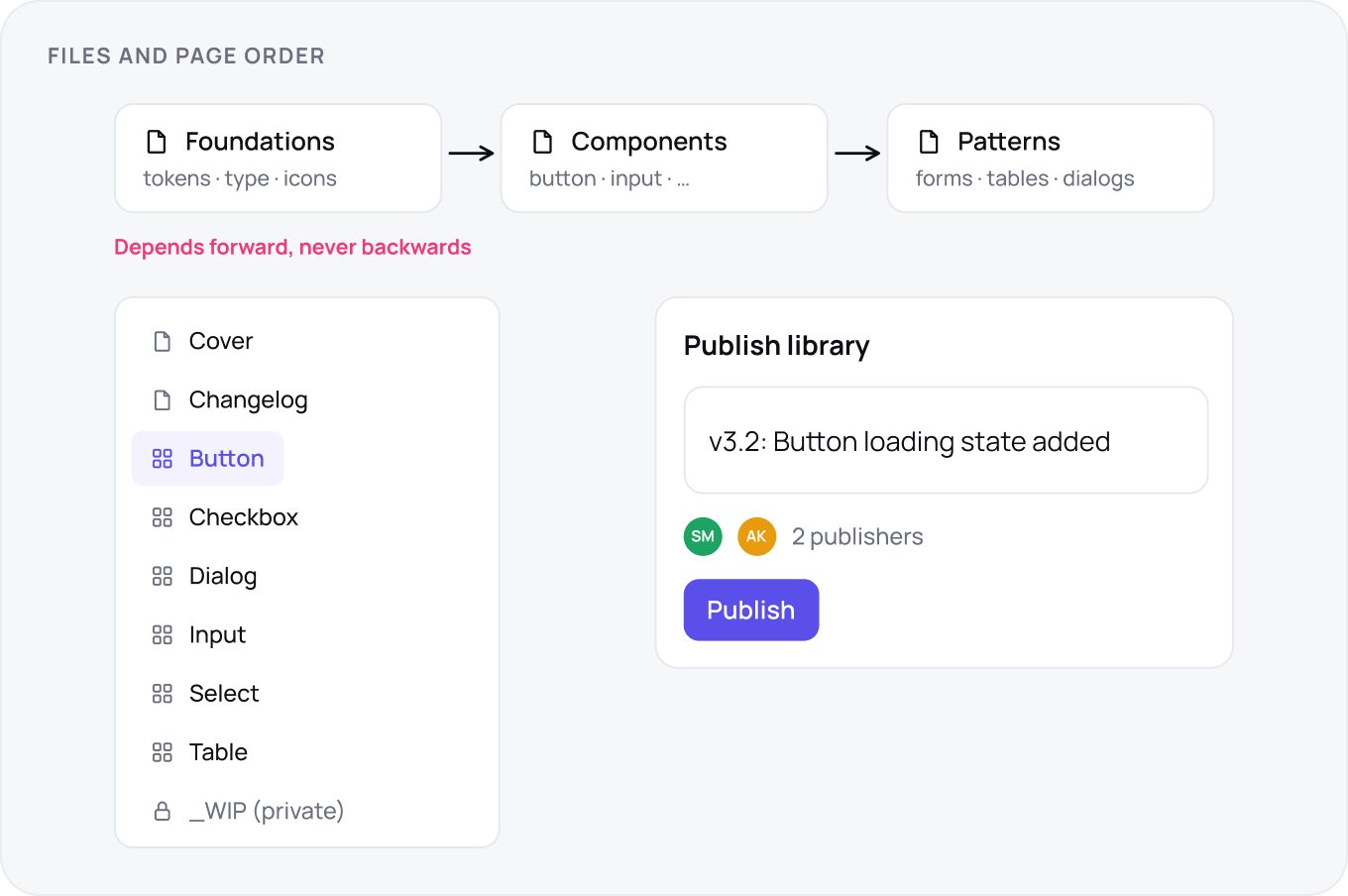
Task: Click the component grid icon beside Input
Action: 163,635
